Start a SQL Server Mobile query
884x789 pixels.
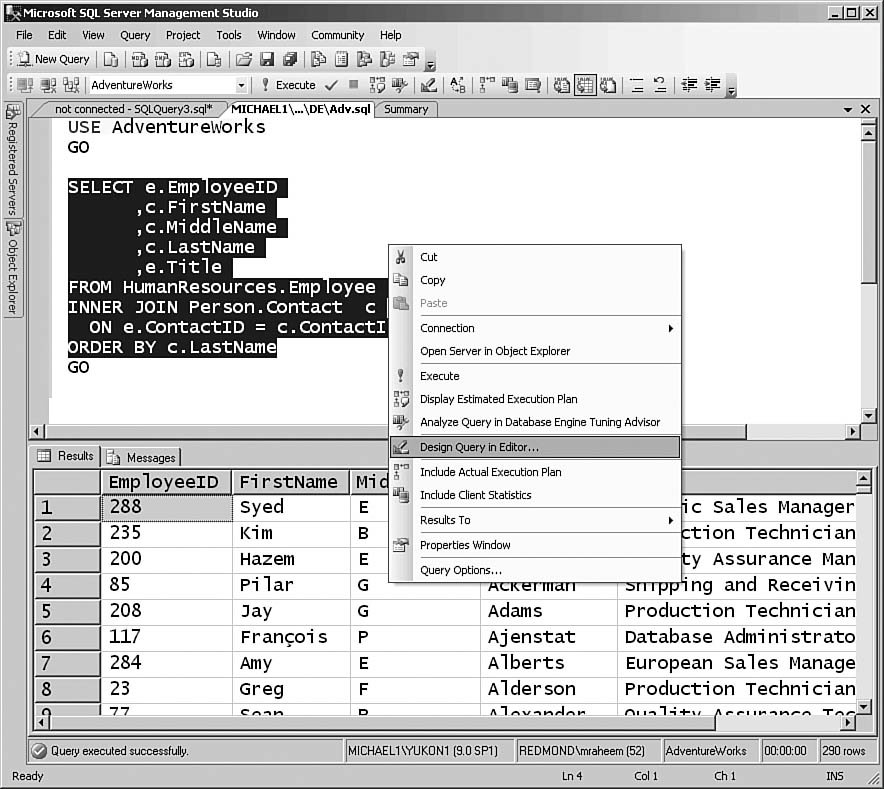[214, 59]
